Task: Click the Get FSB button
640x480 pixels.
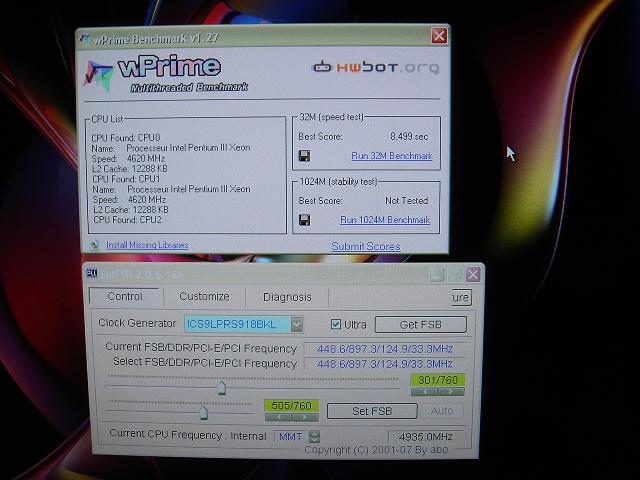Action: click(x=420, y=324)
